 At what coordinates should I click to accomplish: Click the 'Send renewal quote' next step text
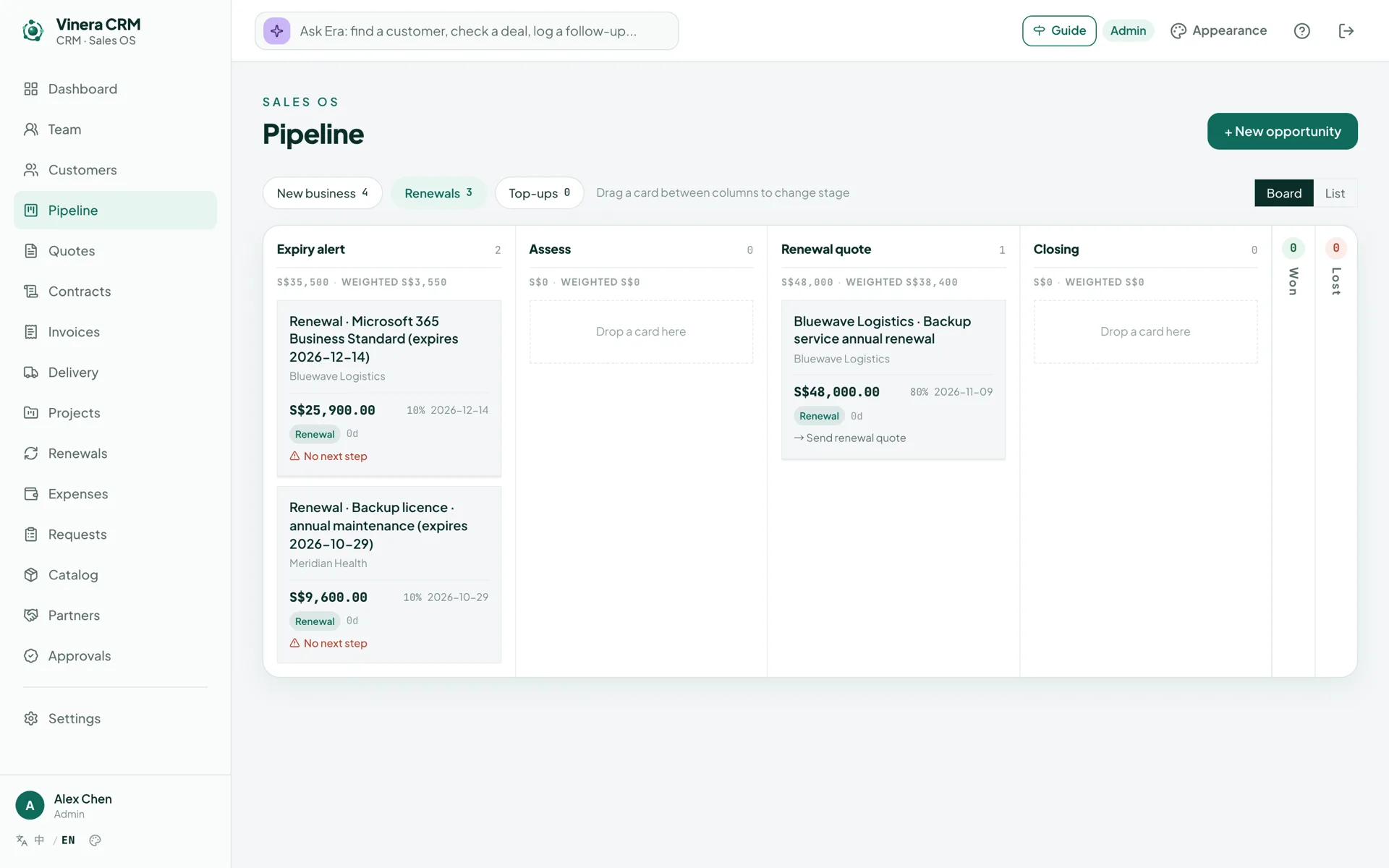(850, 438)
